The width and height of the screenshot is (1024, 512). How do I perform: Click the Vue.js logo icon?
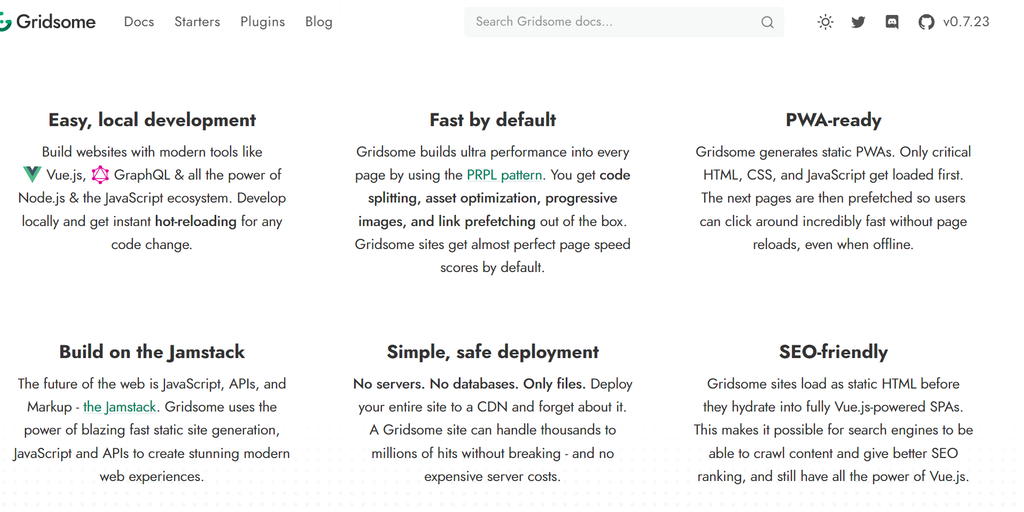click(x=32, y=174)
